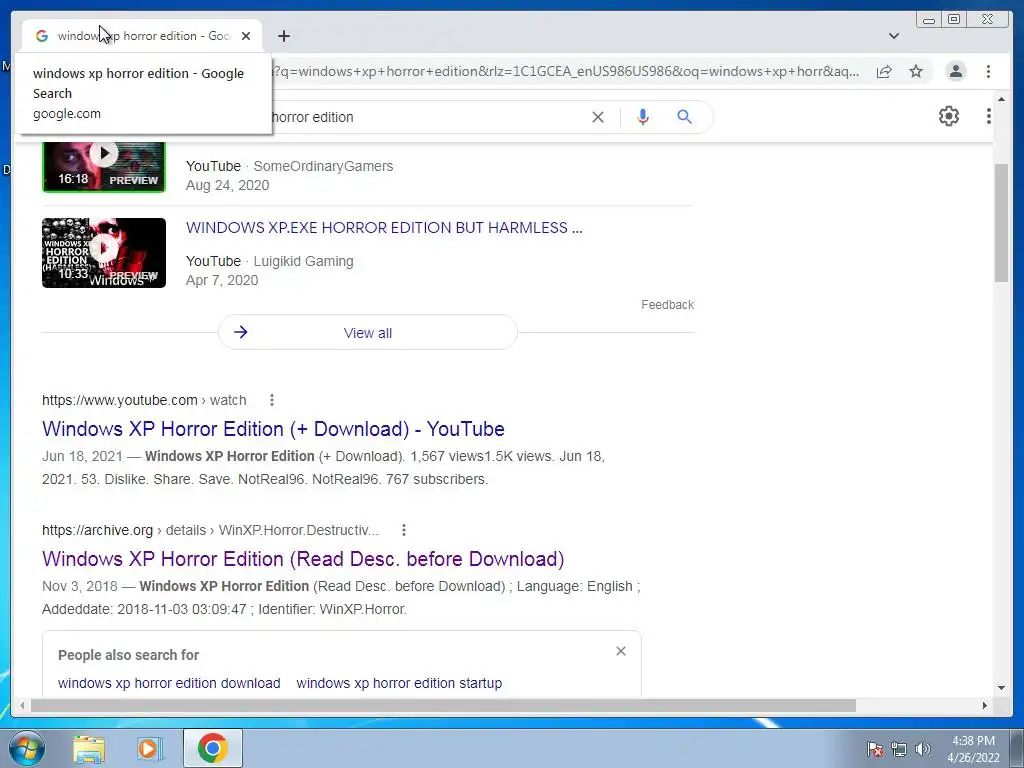Click the blue magnifier search button

tap(684, 117)
